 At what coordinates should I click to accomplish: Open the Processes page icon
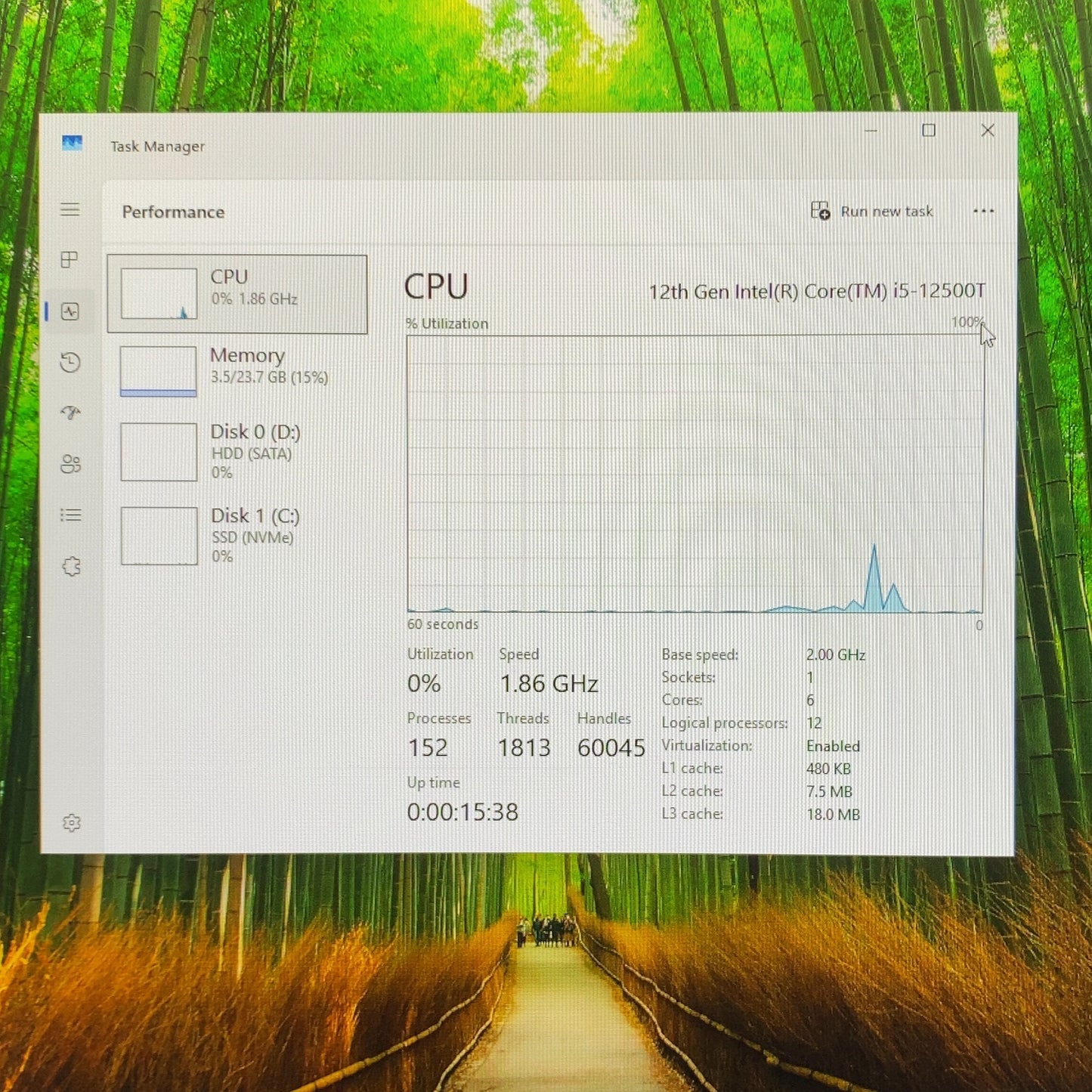pos(70,260)
